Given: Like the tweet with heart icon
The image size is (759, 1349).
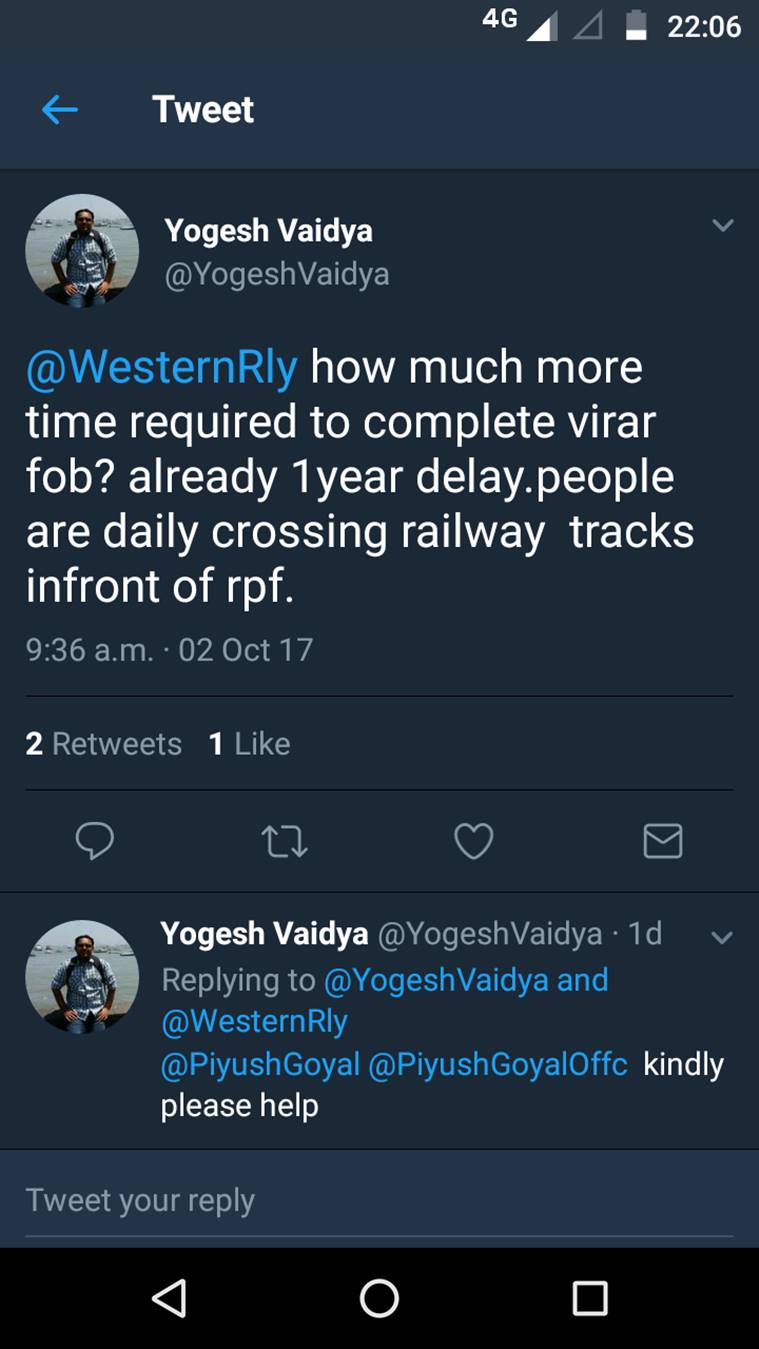Looking at the screenshot, I should (473, 841).
